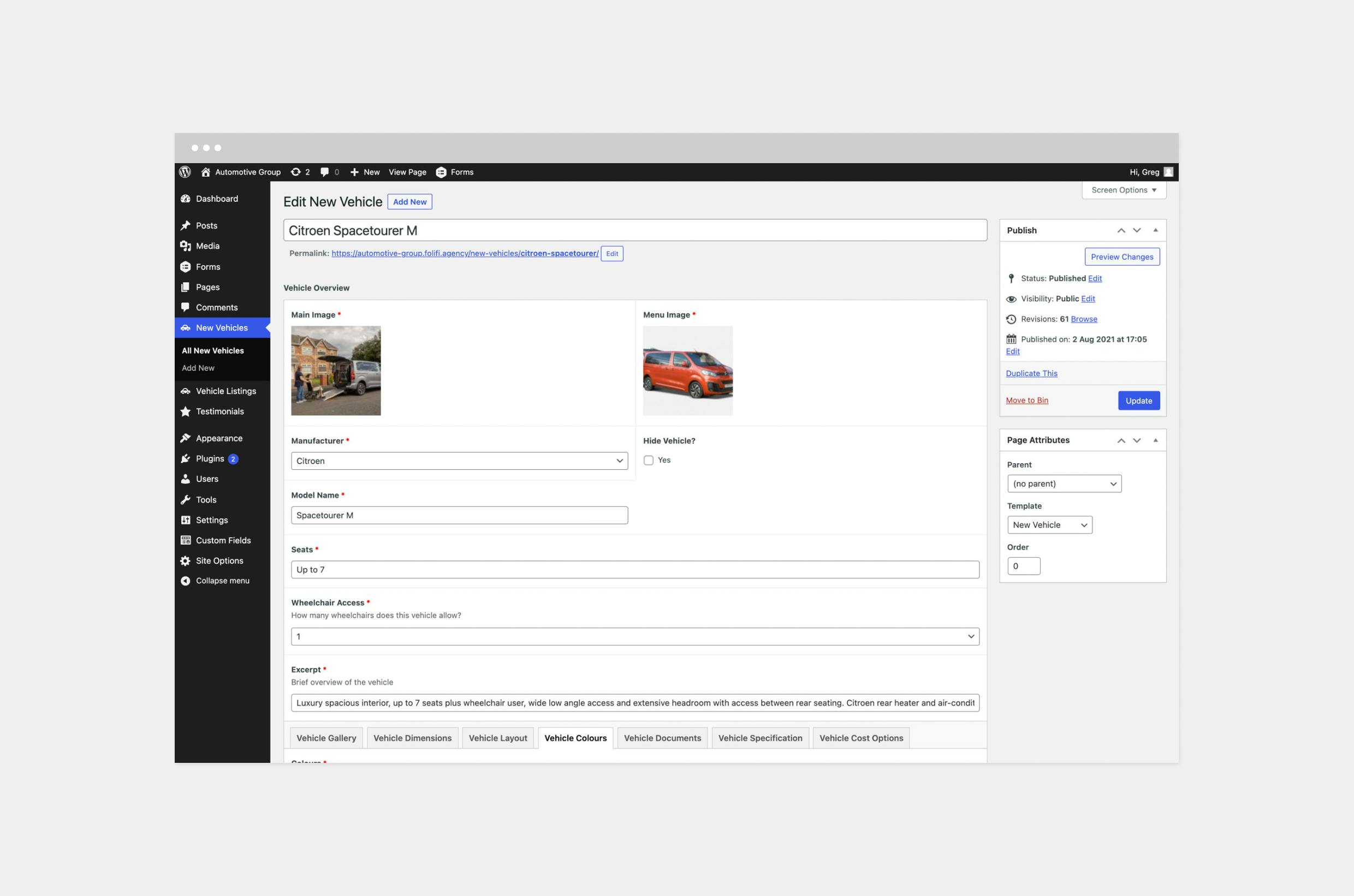The width and height of the screenshot is (1354, 896).
Task: Click Greg's avatar in admin bar
Action: pyautogui.click(x=1169, y=172)
